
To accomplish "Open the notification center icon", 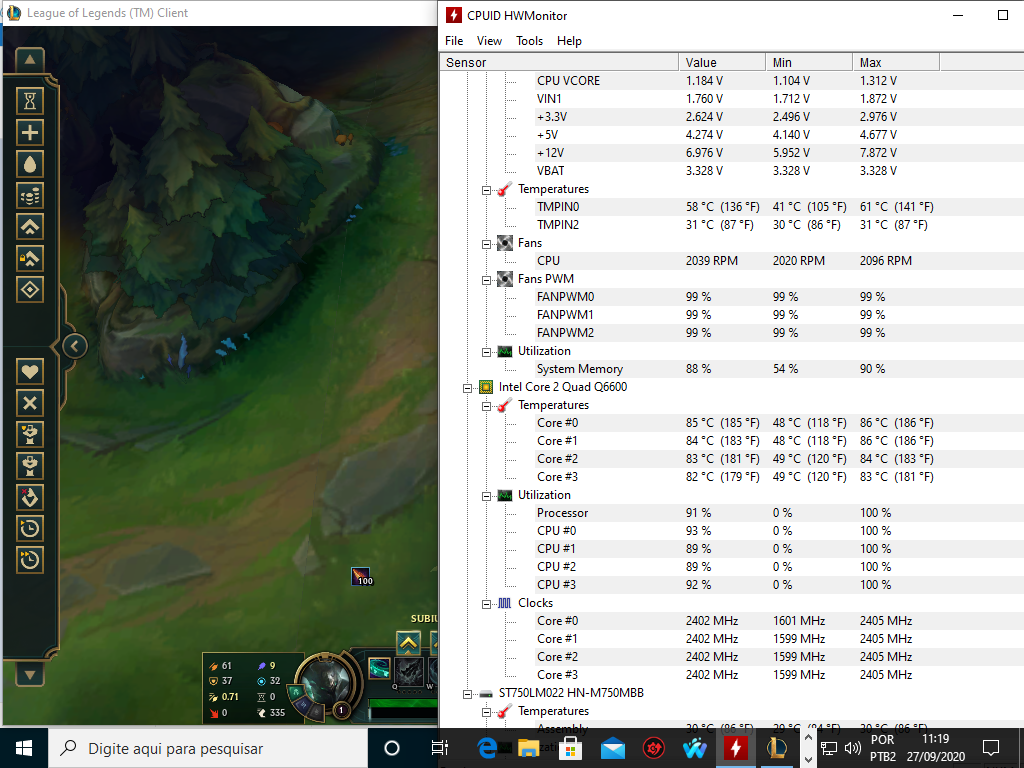I will (991, 748).
